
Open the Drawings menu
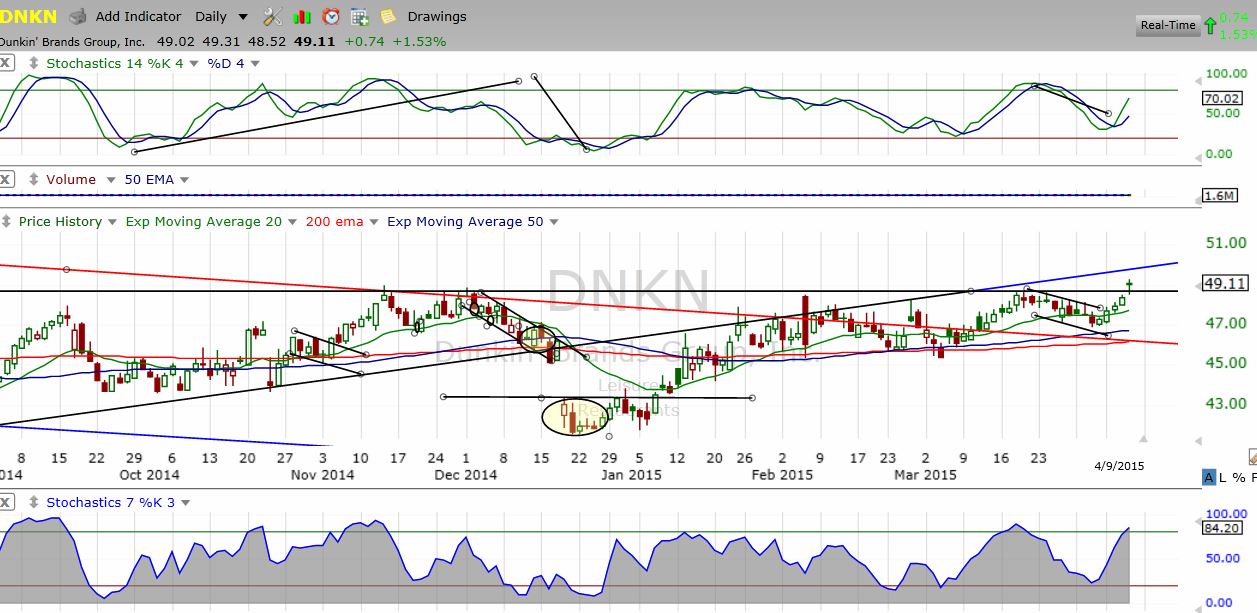(437, 16)
